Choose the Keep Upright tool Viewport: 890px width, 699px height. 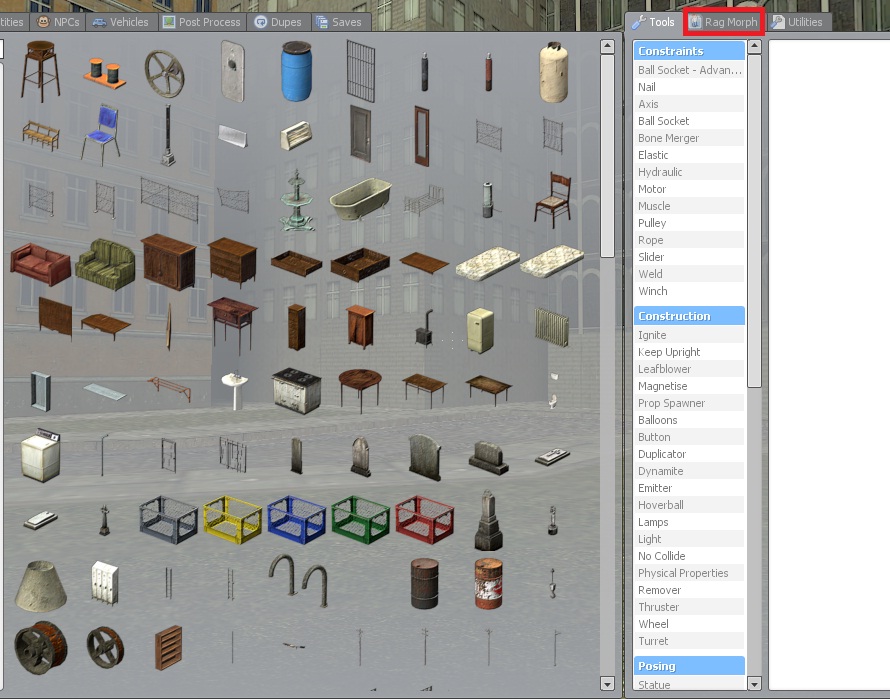pos(689,352)
